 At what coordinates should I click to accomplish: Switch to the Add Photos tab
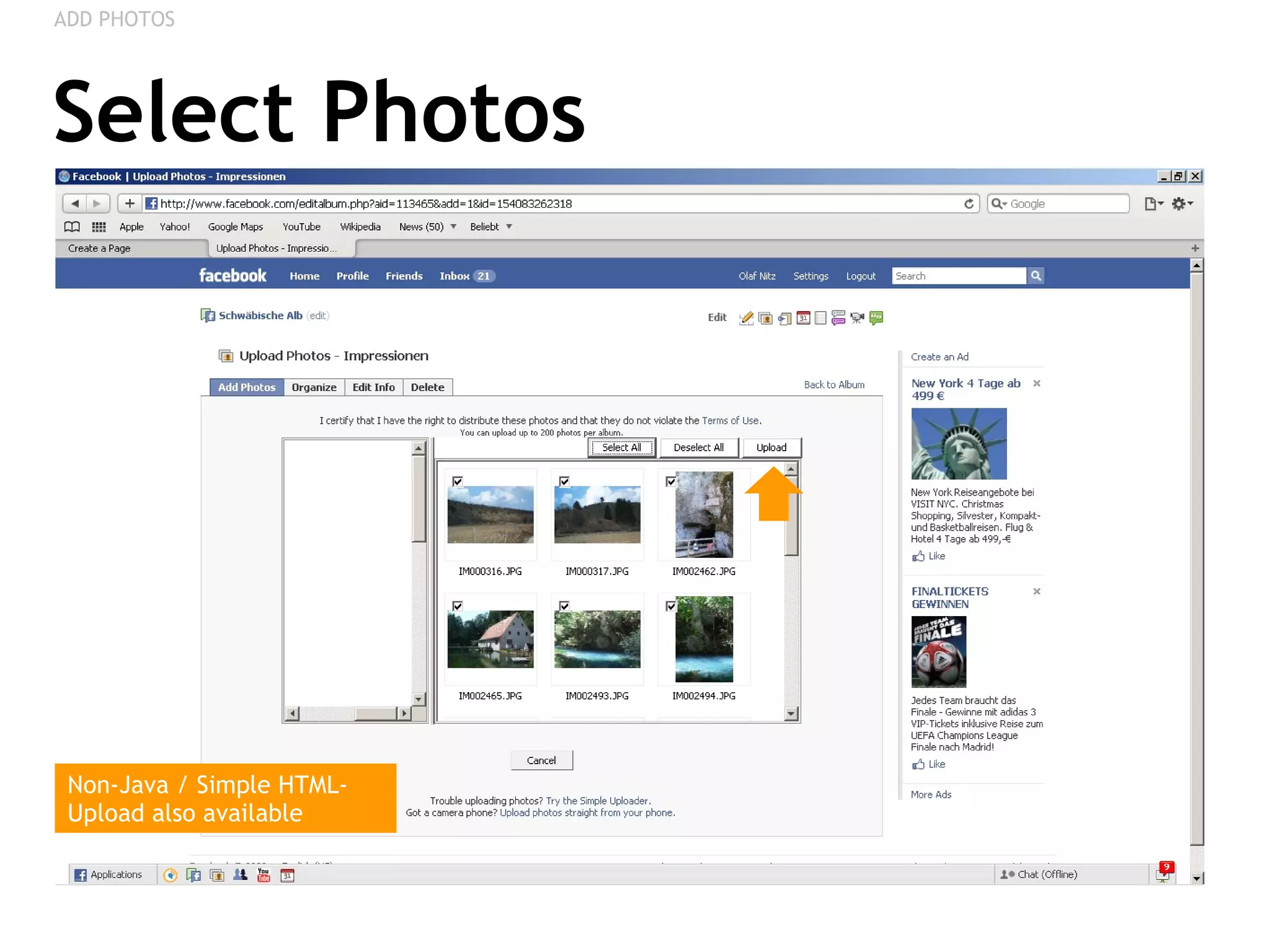click(x=247, y=387)
